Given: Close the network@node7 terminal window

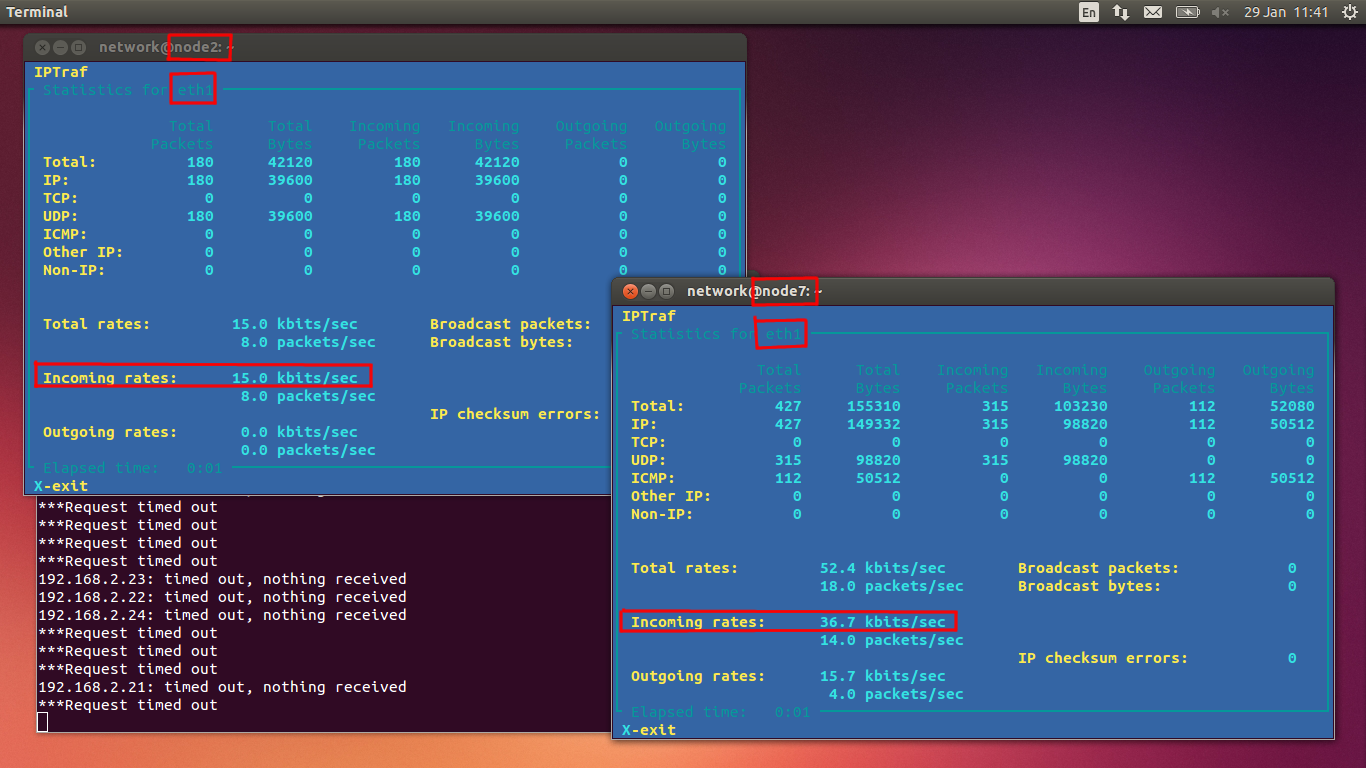Looking at the screenshot, I should [x=630, y=291].
